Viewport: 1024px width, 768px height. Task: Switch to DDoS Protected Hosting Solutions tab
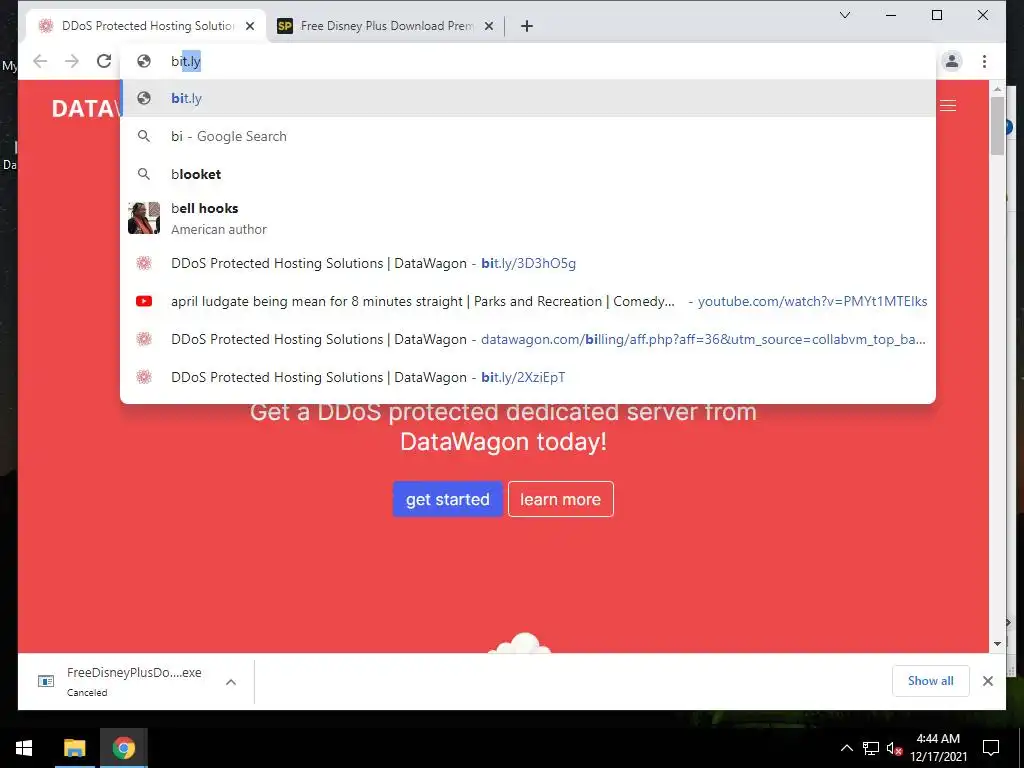tap(146, 26)
